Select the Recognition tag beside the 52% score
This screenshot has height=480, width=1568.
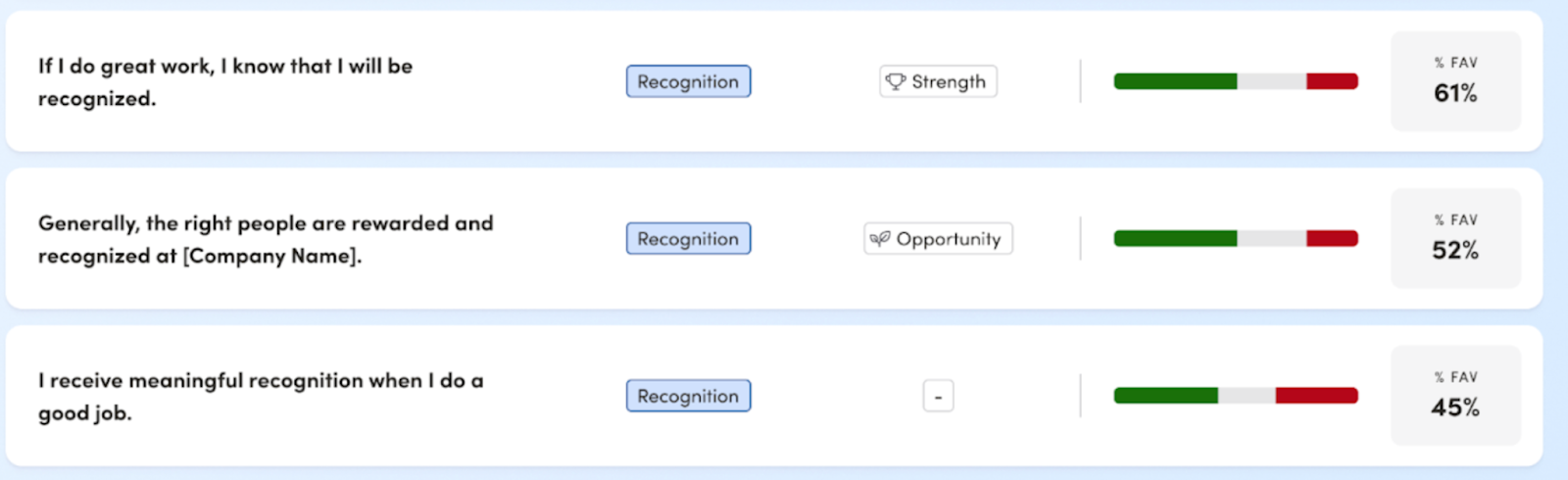click(688, 238)
